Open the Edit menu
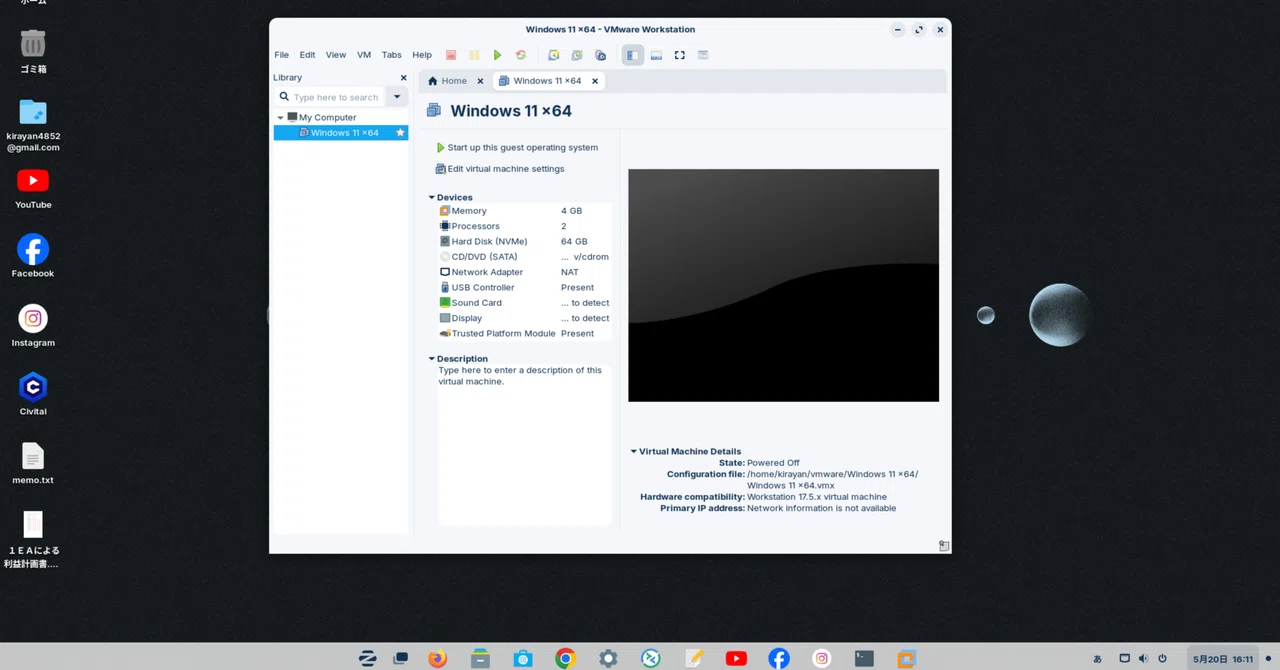Screen dimensions: 1280x670 (x=307, y=55)
